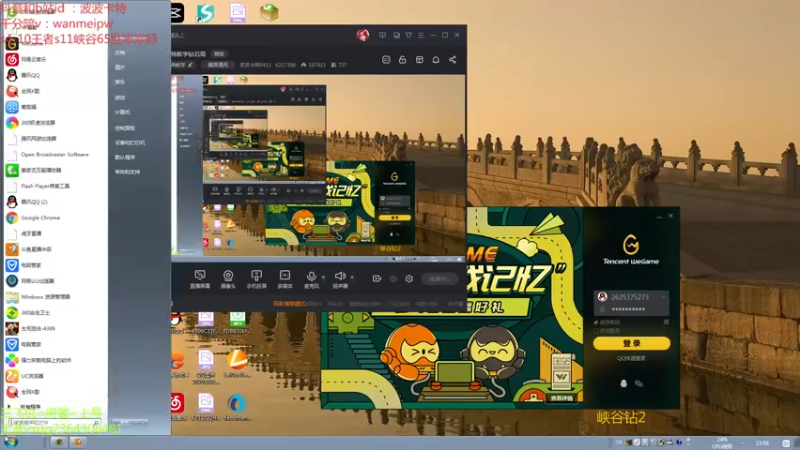Click the WeGame login button
The image size is (800, 450).
pos(632,343)
